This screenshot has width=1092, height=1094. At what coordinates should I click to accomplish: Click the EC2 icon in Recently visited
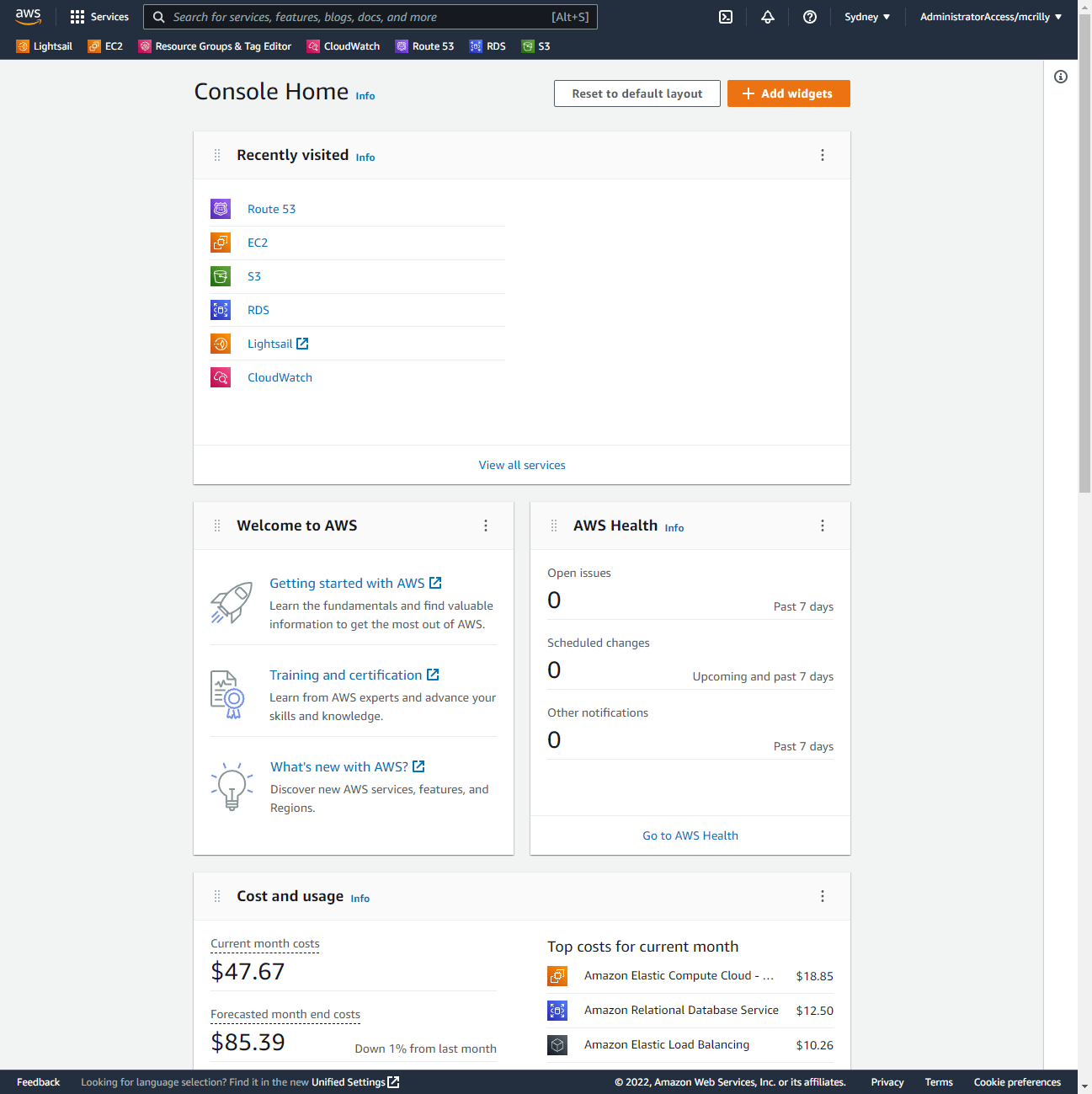click(x=221, y=243)
